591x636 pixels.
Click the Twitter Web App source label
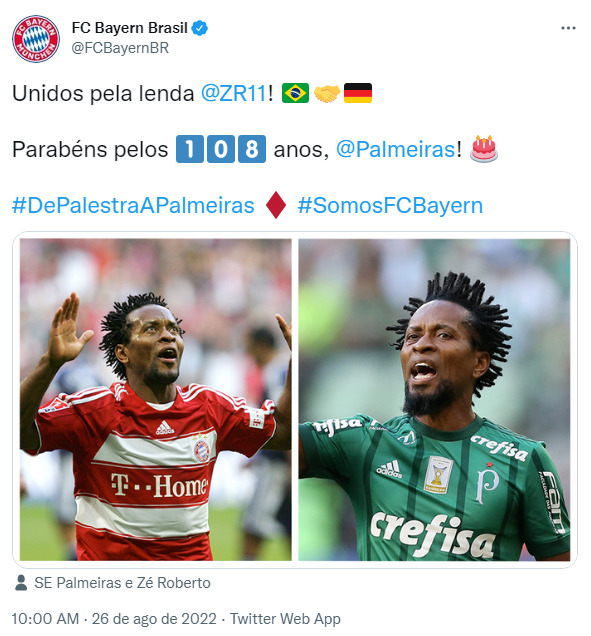point(285,619)
